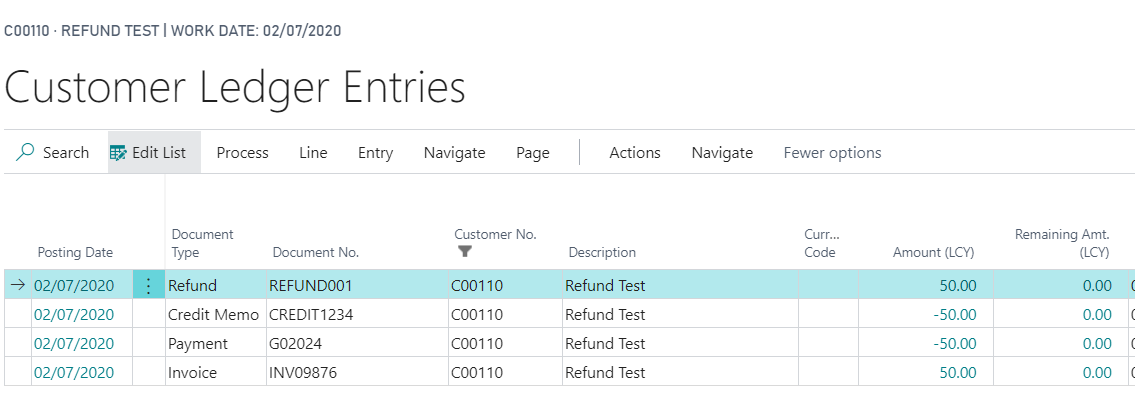Click the empty currency code cell of Refund row
This screenshot has height=408, width=1135.
[x=828, y=285]
